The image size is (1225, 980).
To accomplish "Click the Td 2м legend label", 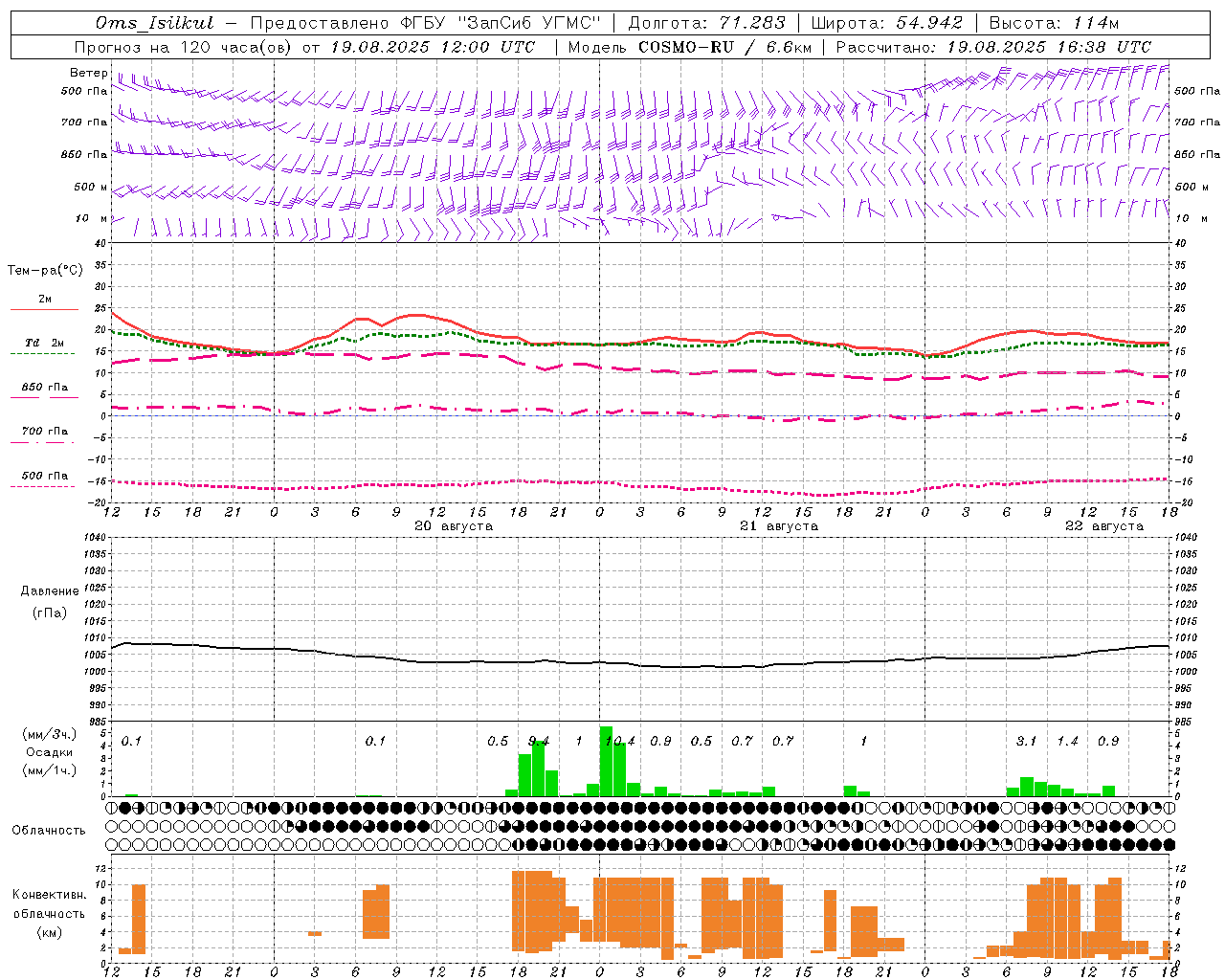I will pyautogui.click(x=44, y=343).
